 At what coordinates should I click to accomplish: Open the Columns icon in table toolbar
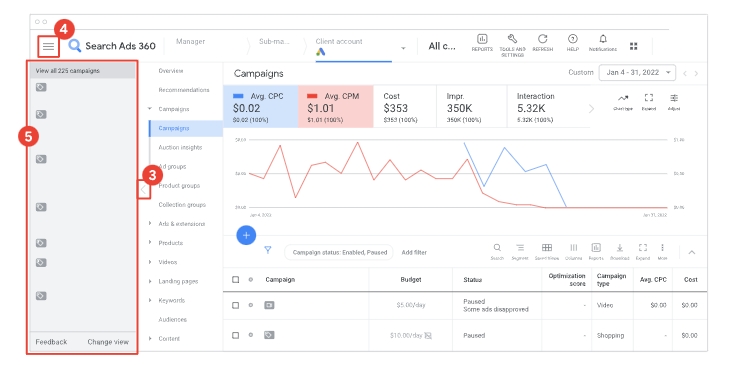pyautogui.click(x=573, y=248)
